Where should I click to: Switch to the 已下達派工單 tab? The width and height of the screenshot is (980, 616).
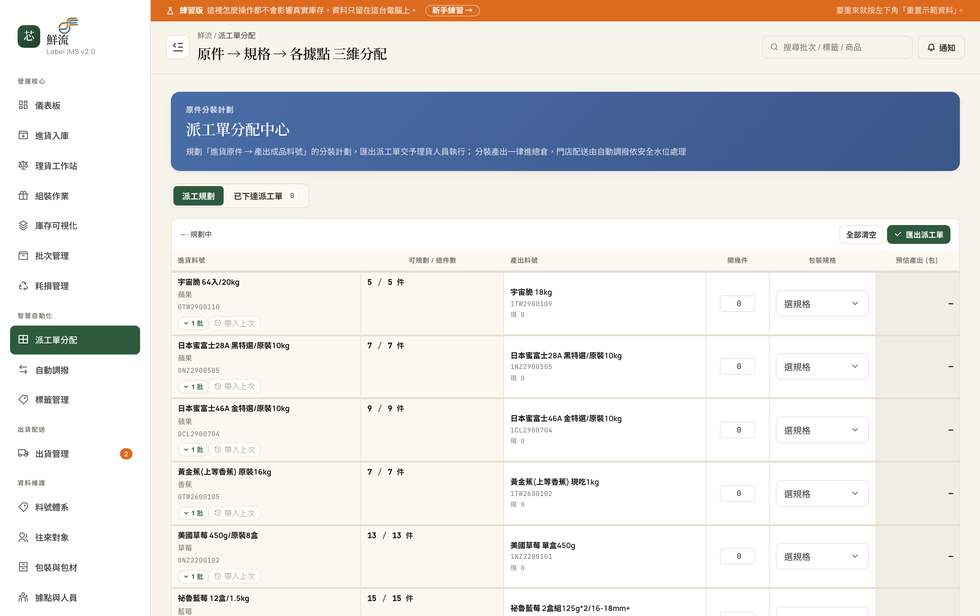tap(264, 196)
